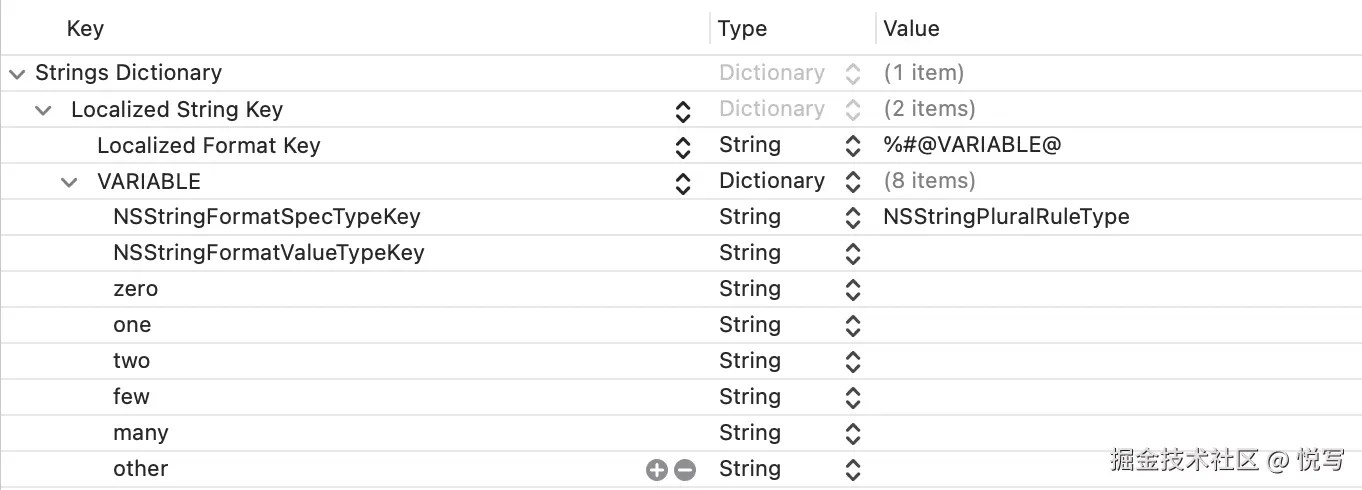Collapse the VARIABLE dictionary row
The width and height of the screenshot is (1362, 490).
(69, 182)
